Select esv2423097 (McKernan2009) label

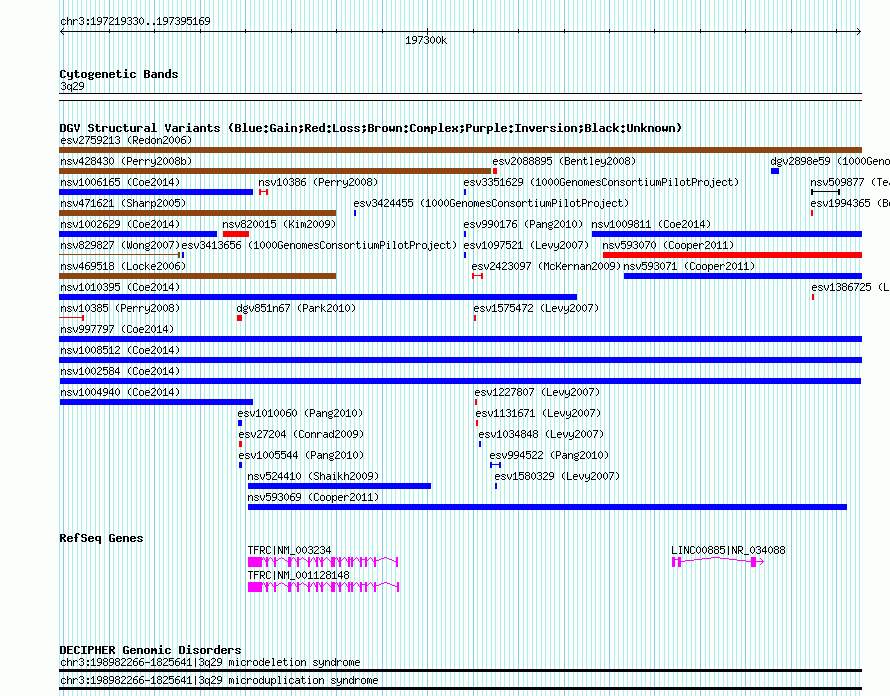[x=546, y=266]
